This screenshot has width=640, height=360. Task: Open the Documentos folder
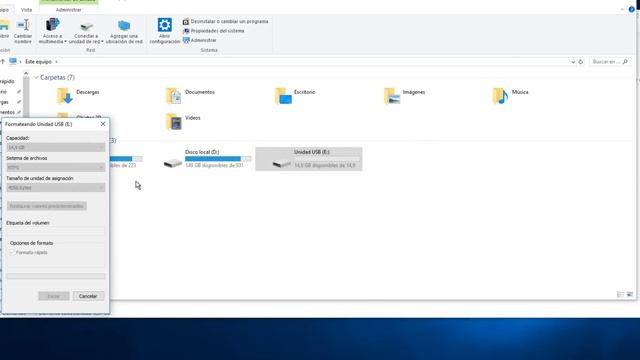pyautogui.click(x=190, y=96)
